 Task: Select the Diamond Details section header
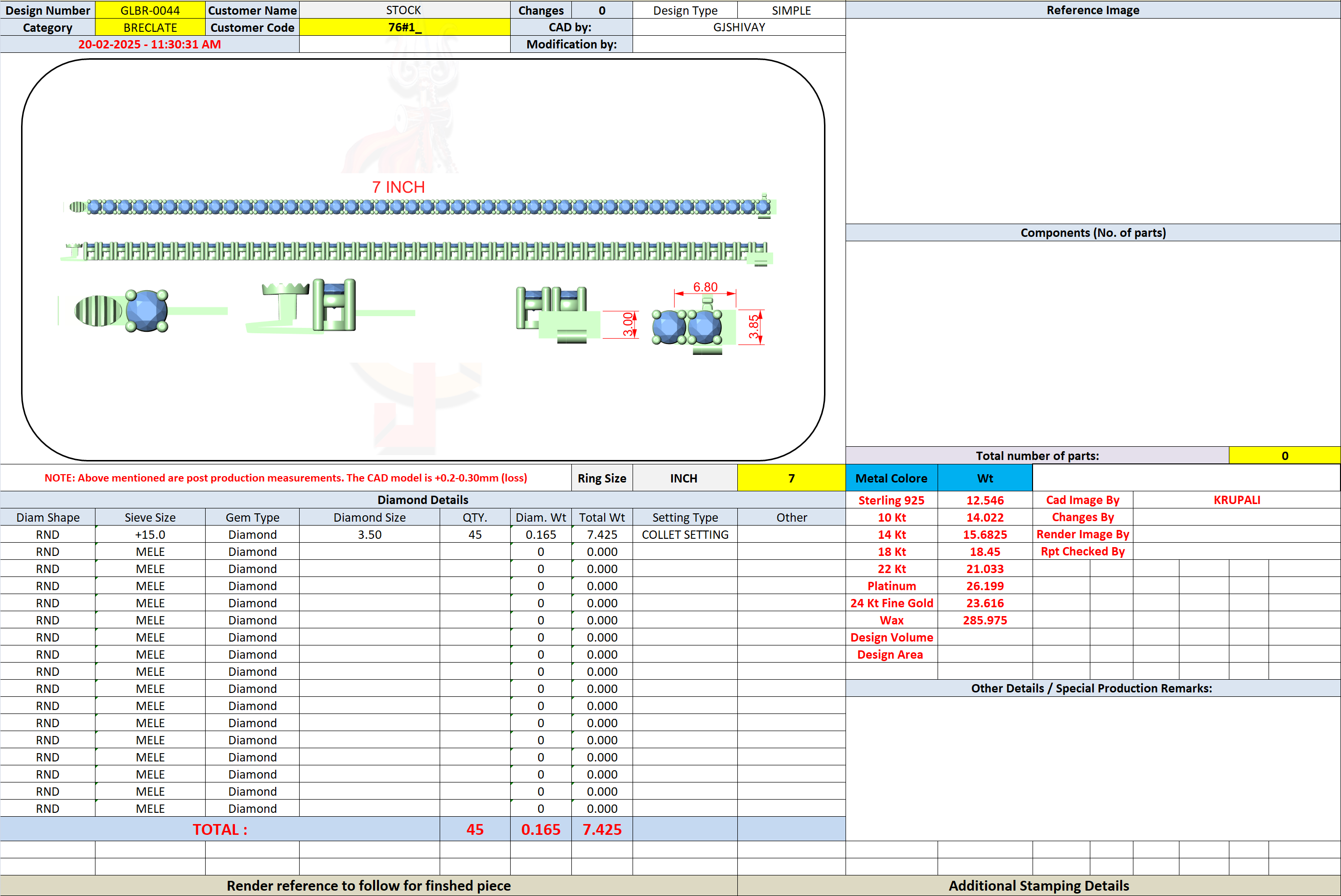pos(423,500)
